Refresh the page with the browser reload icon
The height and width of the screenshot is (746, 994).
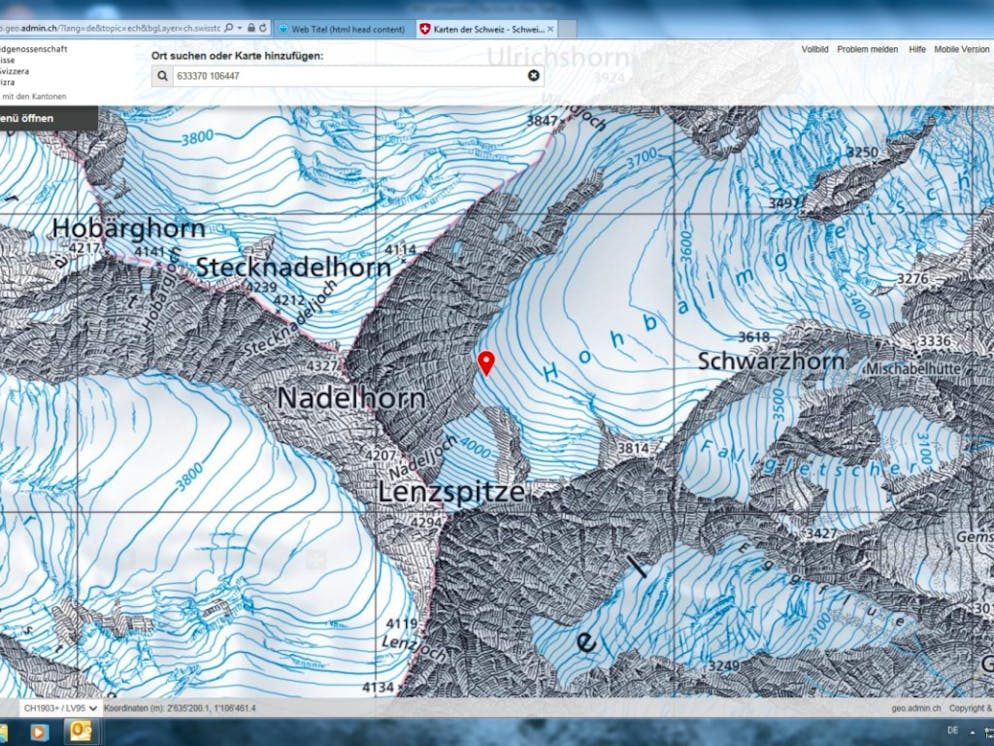(x=263, y=28)
